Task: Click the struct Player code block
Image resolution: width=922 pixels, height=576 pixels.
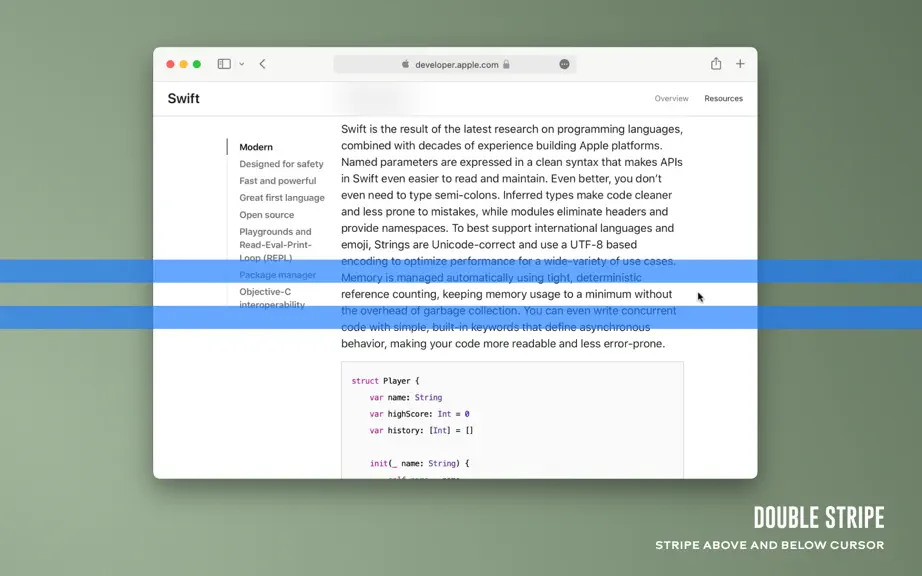Action: (512, 420)
